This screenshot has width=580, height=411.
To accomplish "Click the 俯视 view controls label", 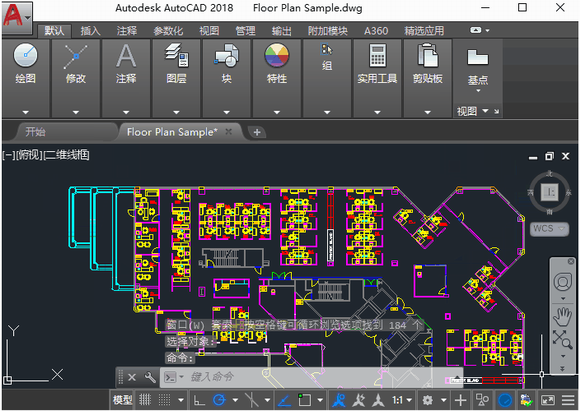I will click(x=30, y=155).
